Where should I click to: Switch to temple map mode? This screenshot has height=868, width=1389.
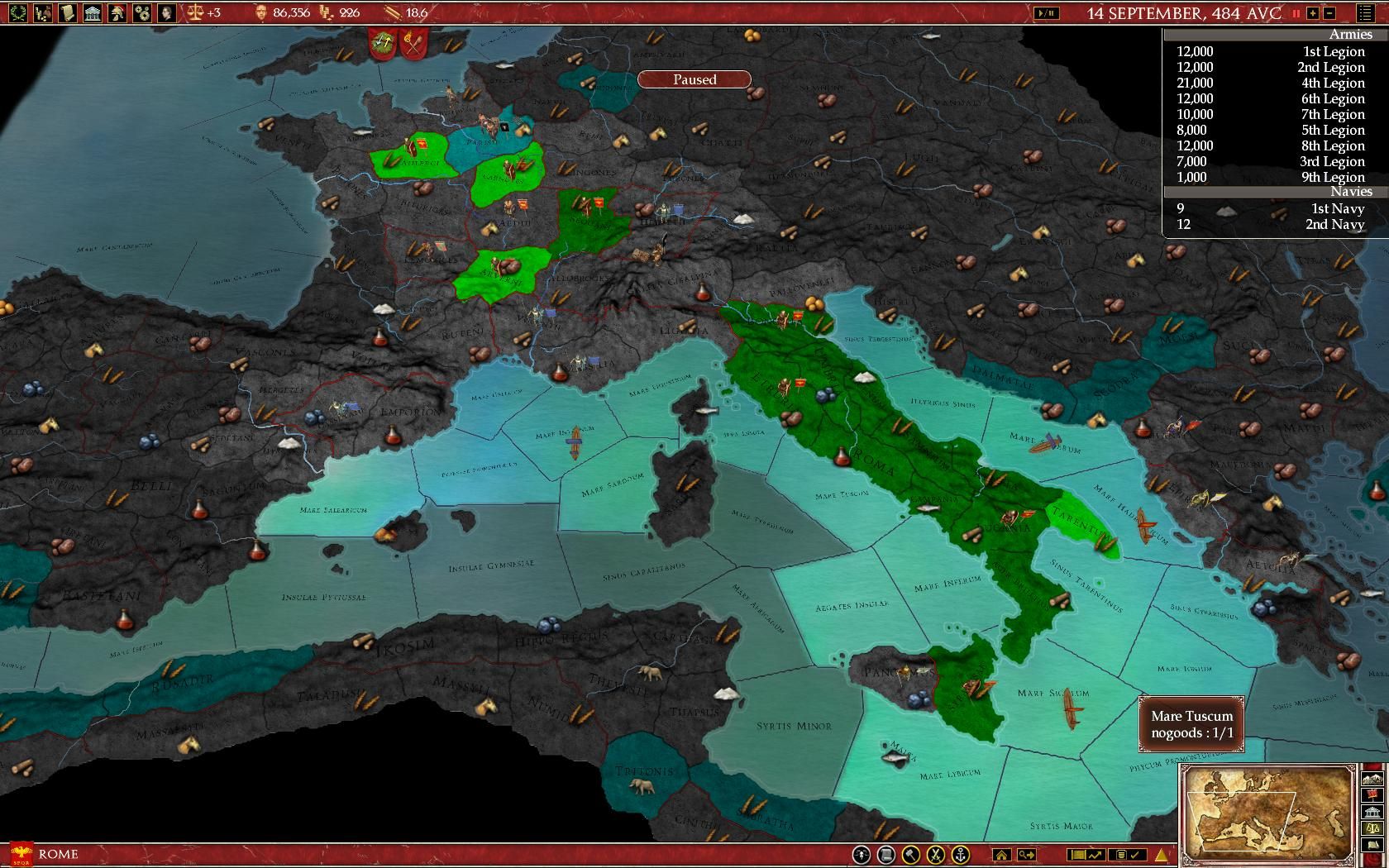1372,811
